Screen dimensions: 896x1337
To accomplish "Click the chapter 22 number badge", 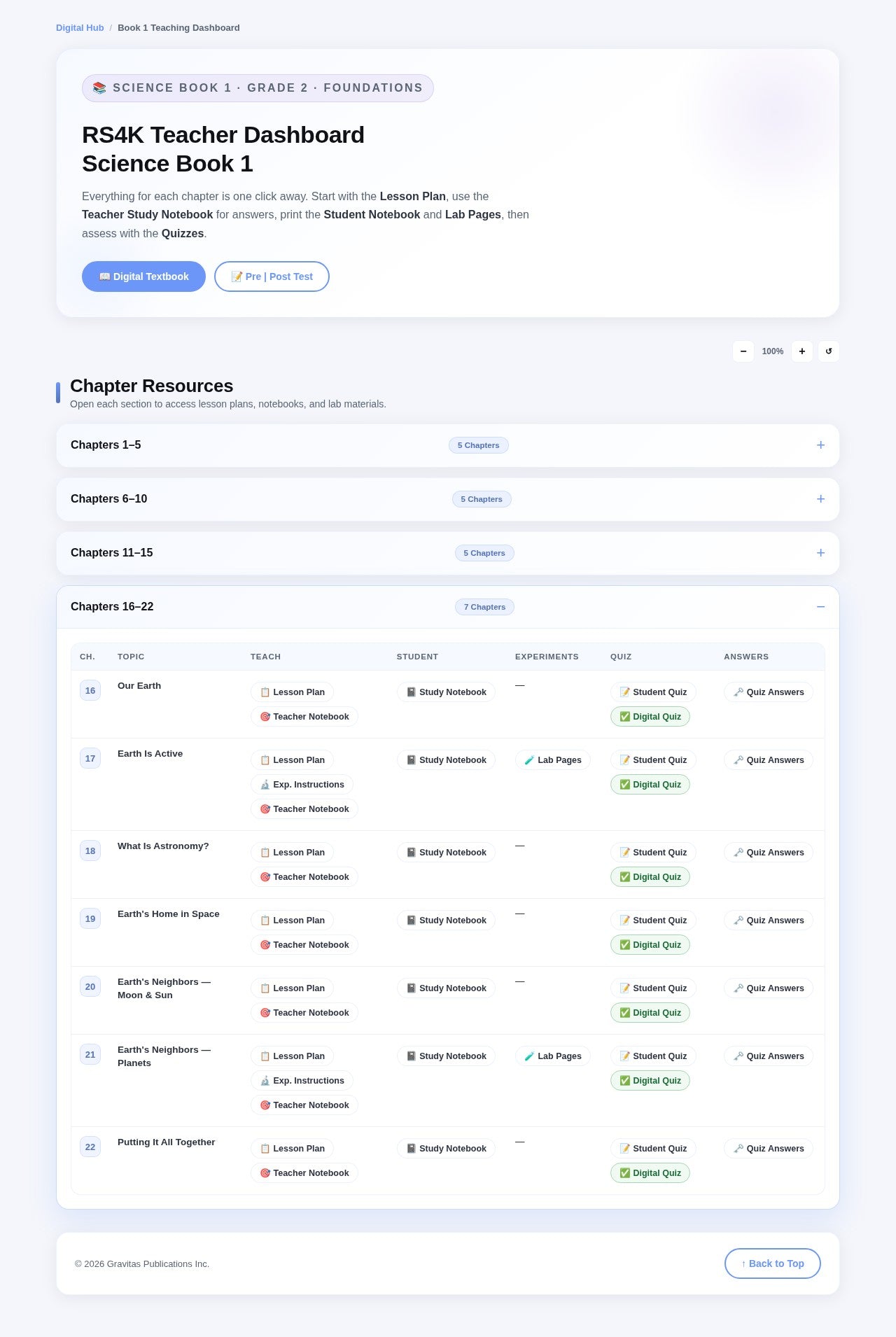I will (x=90, y=1147).
